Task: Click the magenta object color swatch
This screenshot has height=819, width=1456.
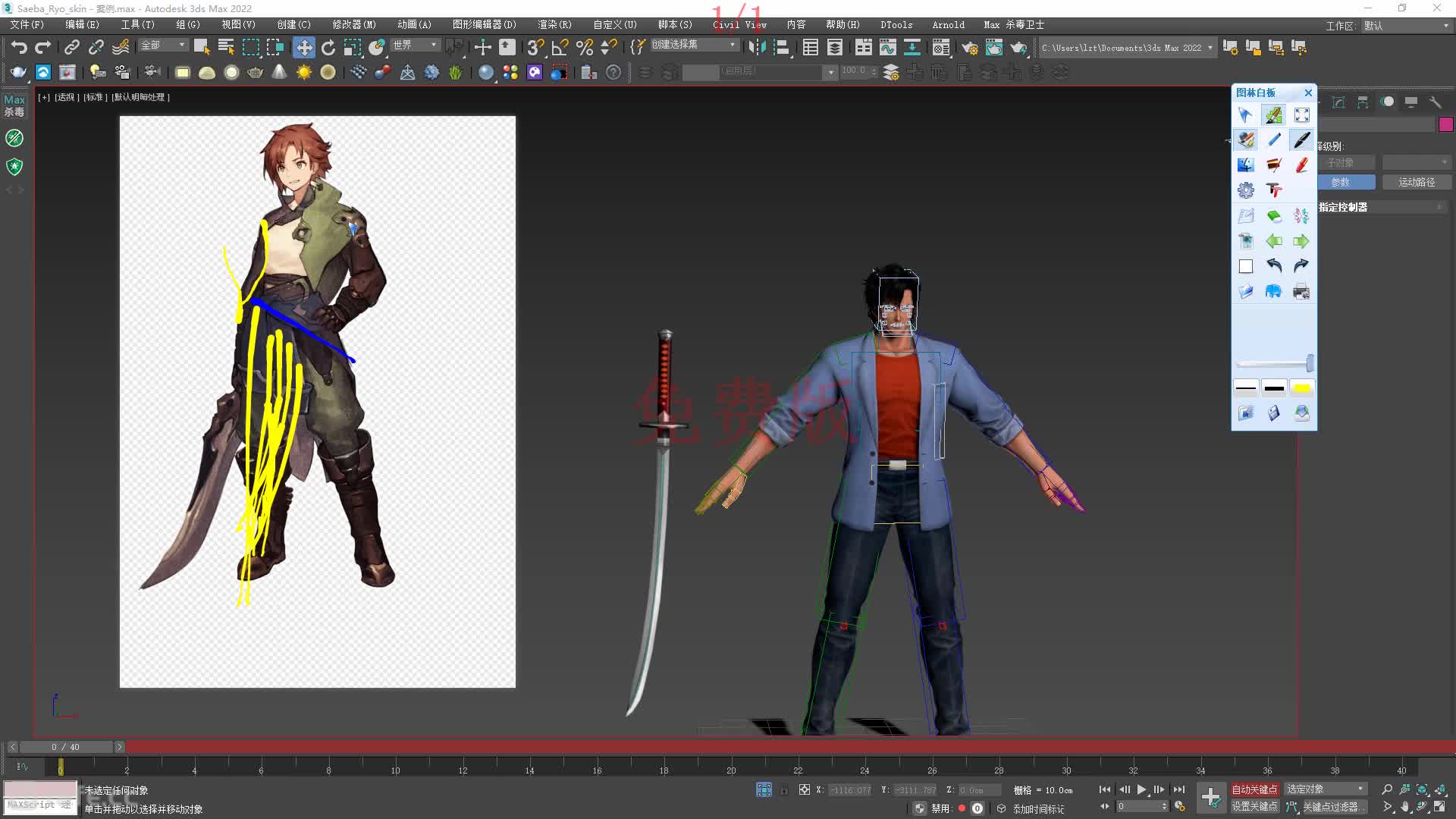Action: click(x=1446, y=124)
